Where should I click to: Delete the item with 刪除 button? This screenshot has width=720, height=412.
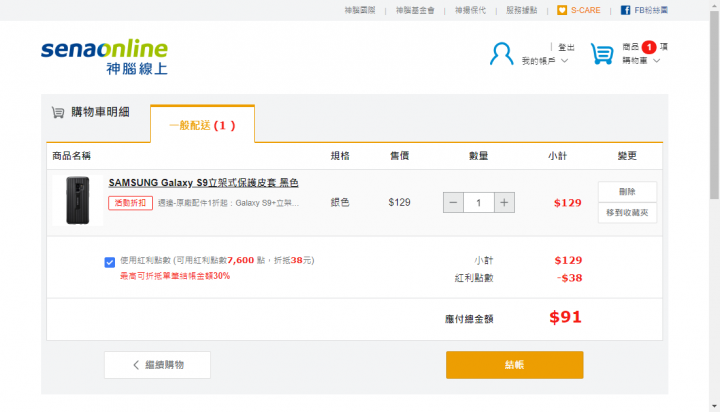(x=627, y=192)
